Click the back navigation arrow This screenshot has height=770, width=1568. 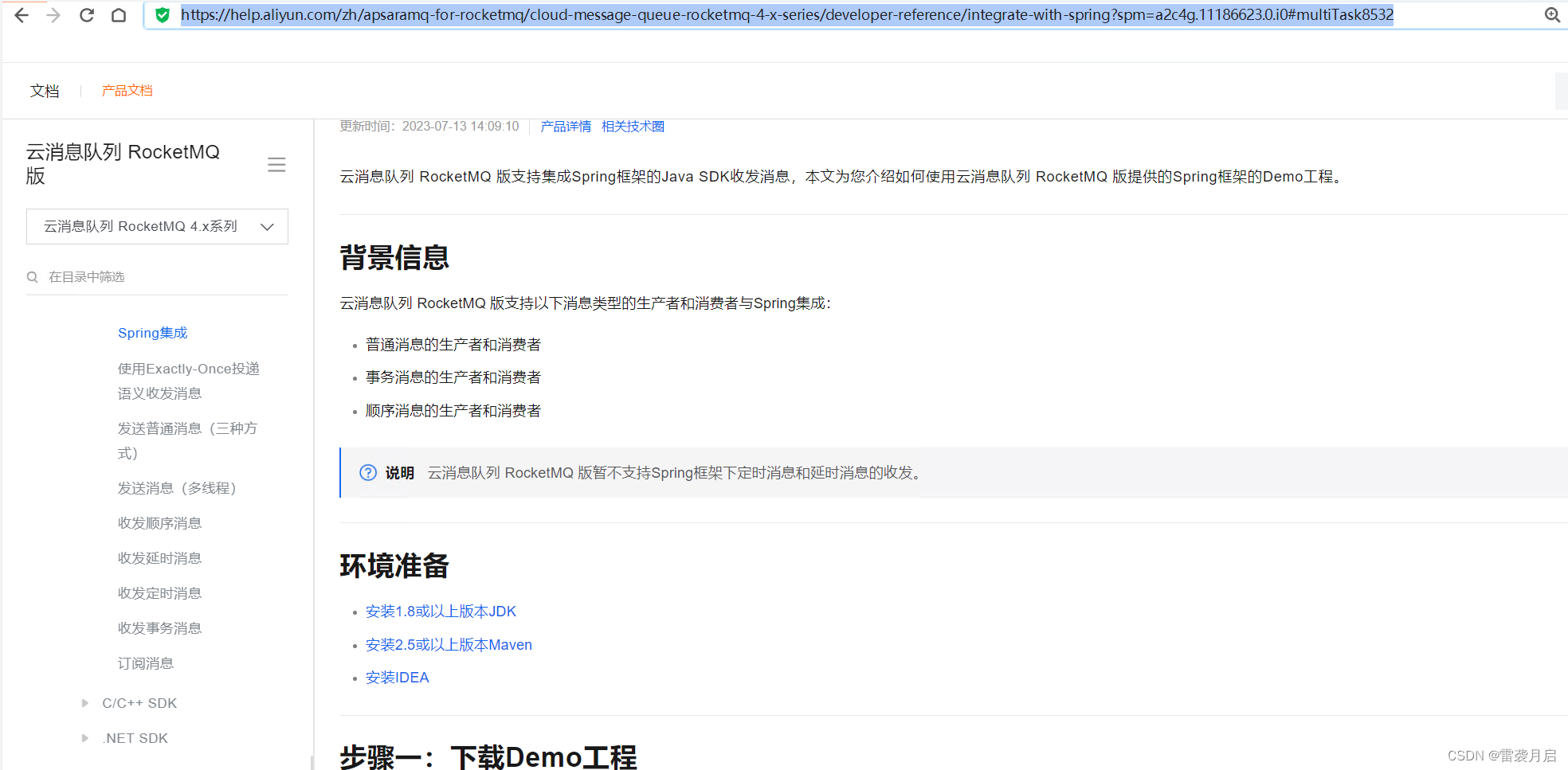pos(22,14)
